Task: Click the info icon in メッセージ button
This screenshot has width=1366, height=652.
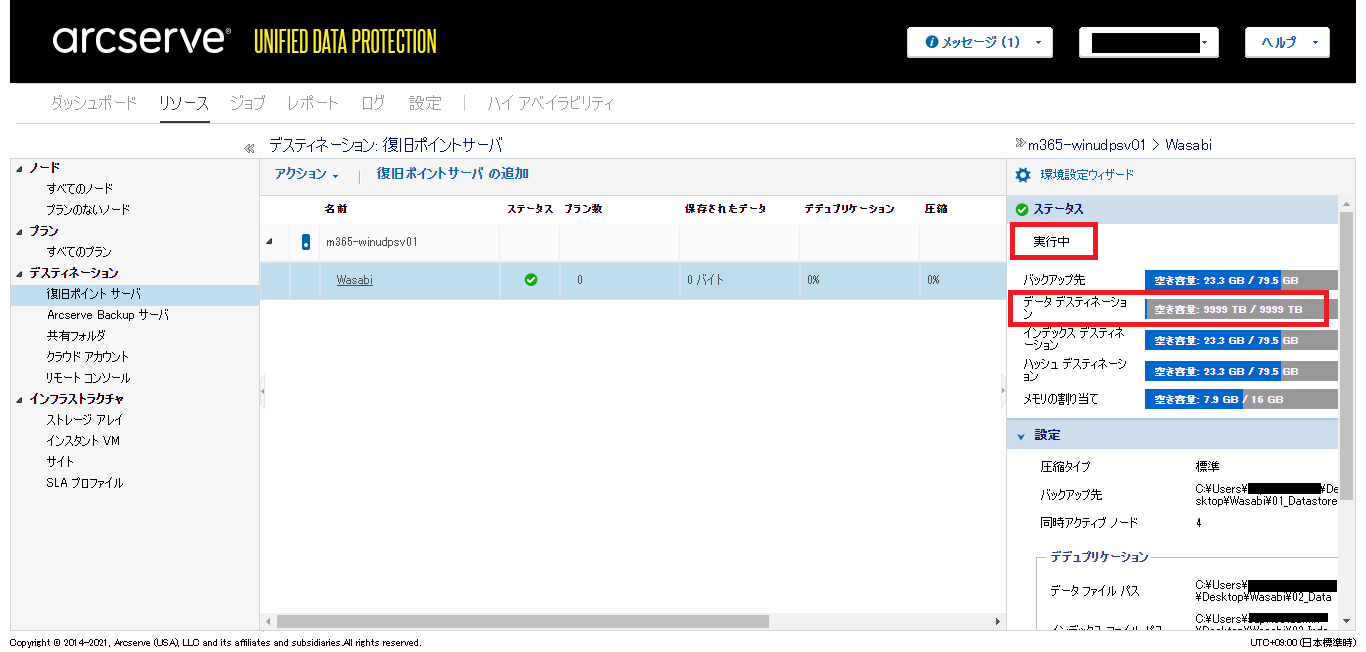Action: click(x=932, y=42)
